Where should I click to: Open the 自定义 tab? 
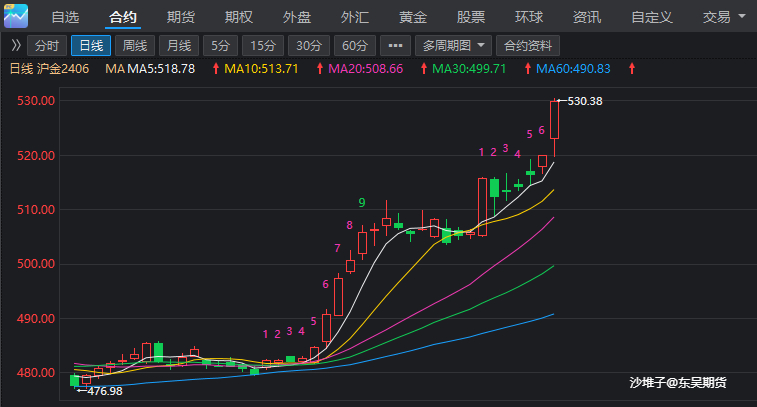pyautogui.click(x=652, y=17)
